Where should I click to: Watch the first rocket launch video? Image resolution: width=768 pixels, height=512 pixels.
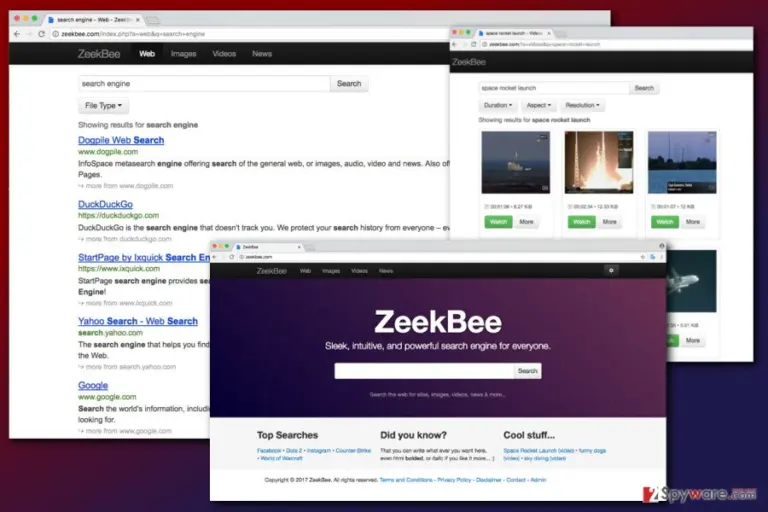click(498, 222)
